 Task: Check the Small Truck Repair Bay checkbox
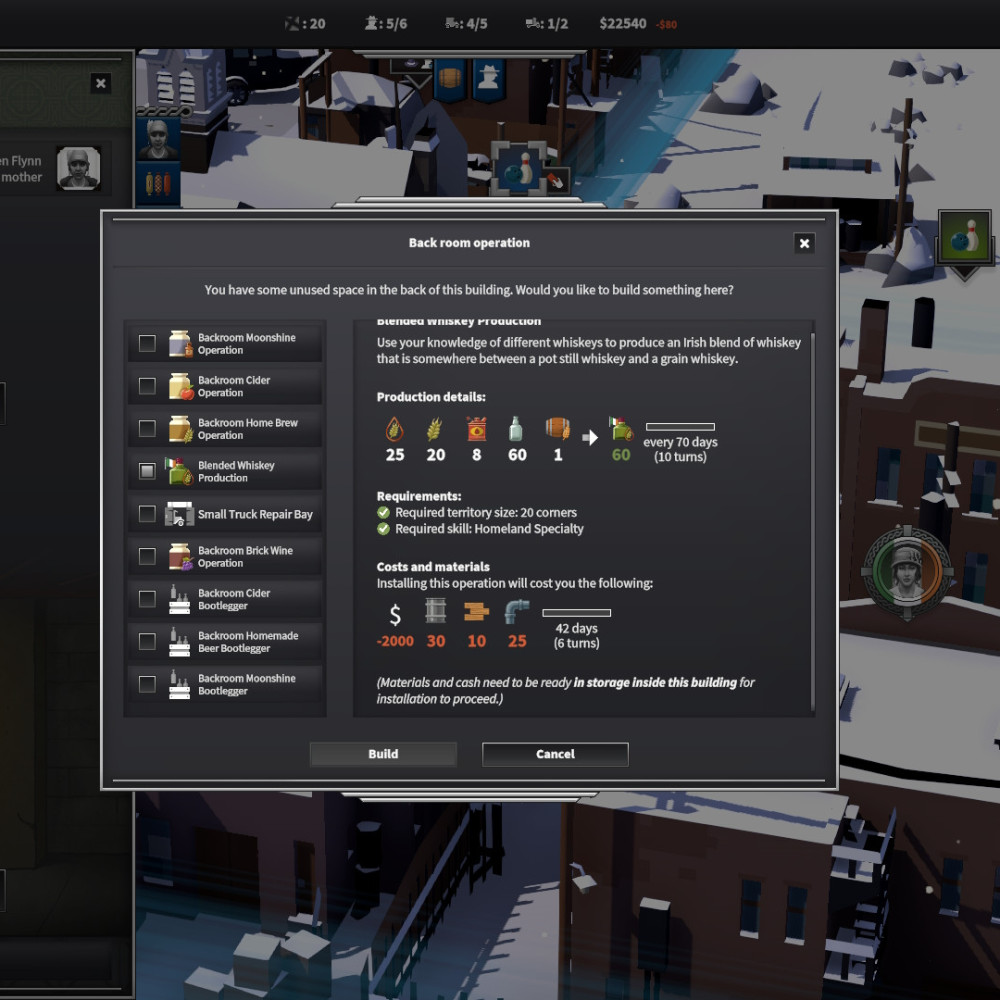pos(147,514)
